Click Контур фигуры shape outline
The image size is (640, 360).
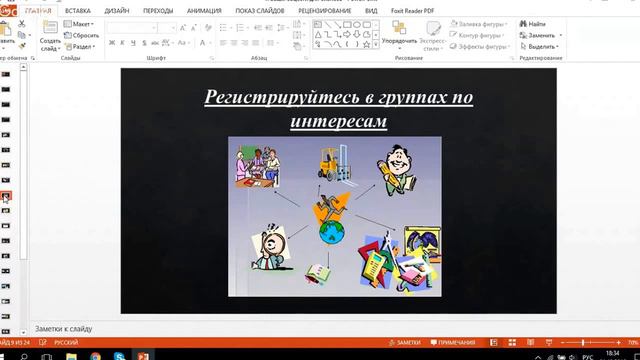tap(477, 36)
